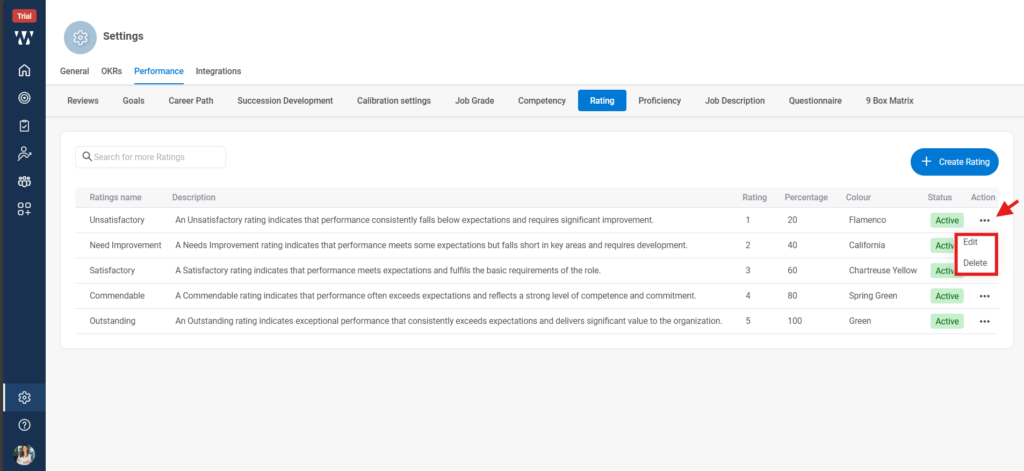Open the people group icon in sidebar
Image resolution: width=1024 pixels, height=471 pixels.
(24, 182)
